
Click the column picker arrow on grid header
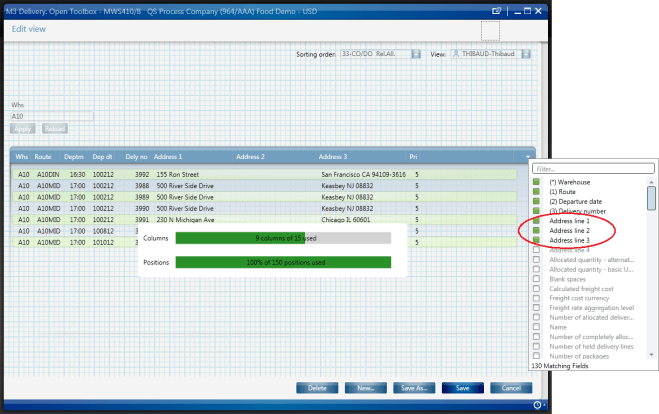click(x=527, y=157)
